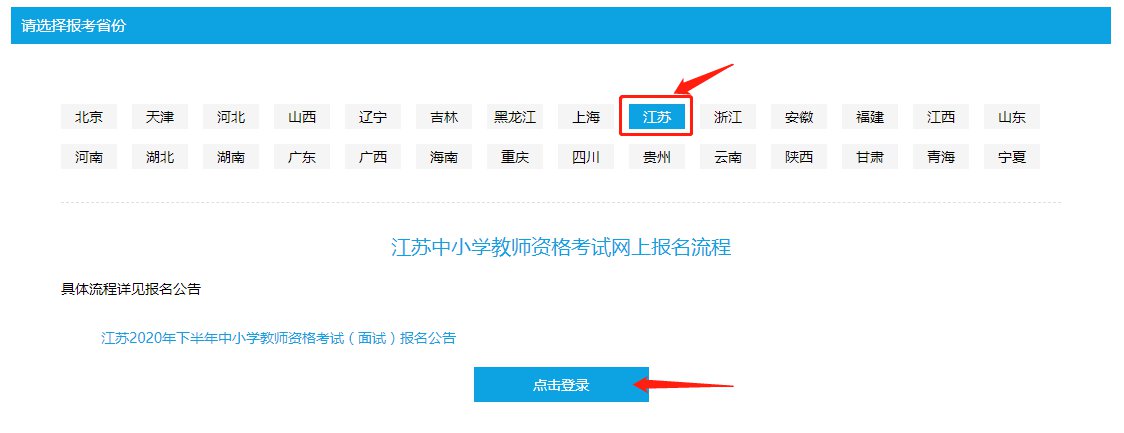This screenshot has width=1124, height=433.
Task: Select the 北京 province button
Action: click(89, 117)
